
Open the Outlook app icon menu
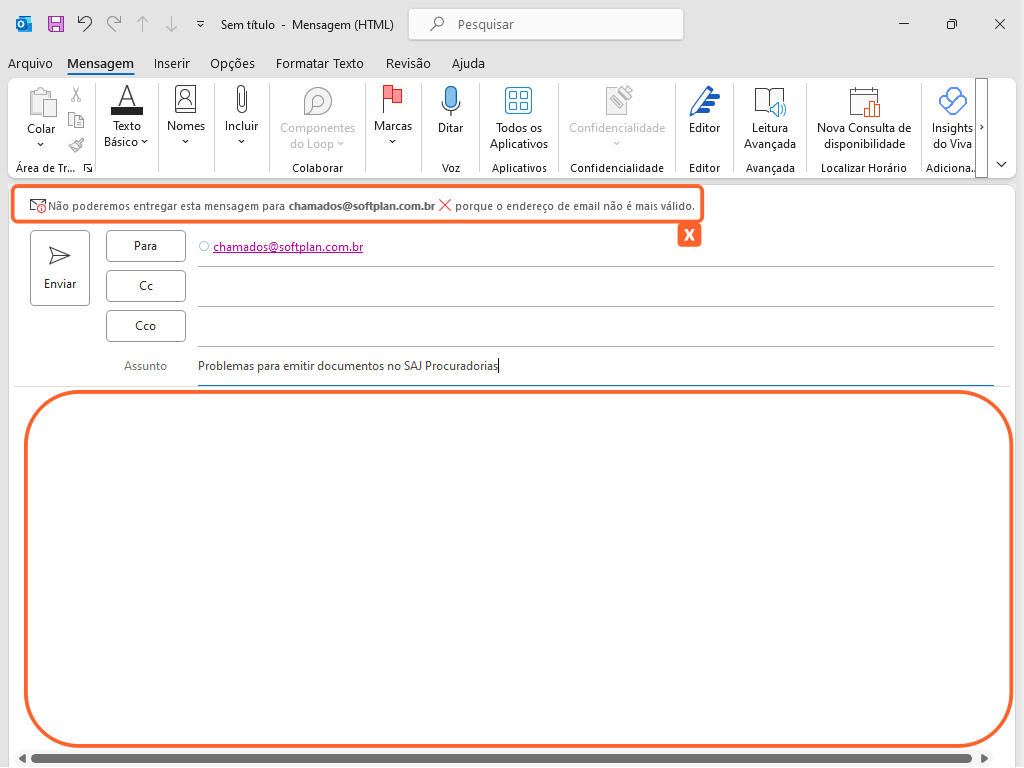coord(24,24)
